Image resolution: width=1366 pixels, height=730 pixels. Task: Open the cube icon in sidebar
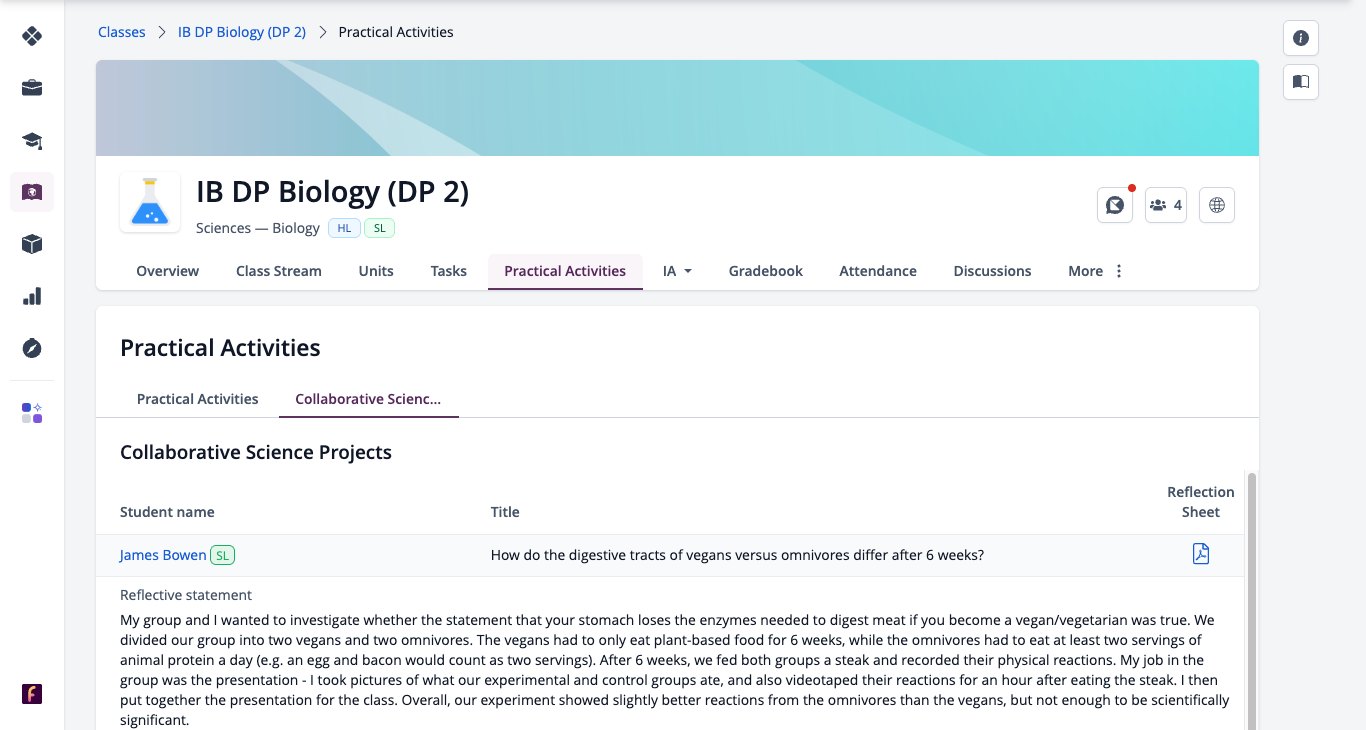click(32, 244)
